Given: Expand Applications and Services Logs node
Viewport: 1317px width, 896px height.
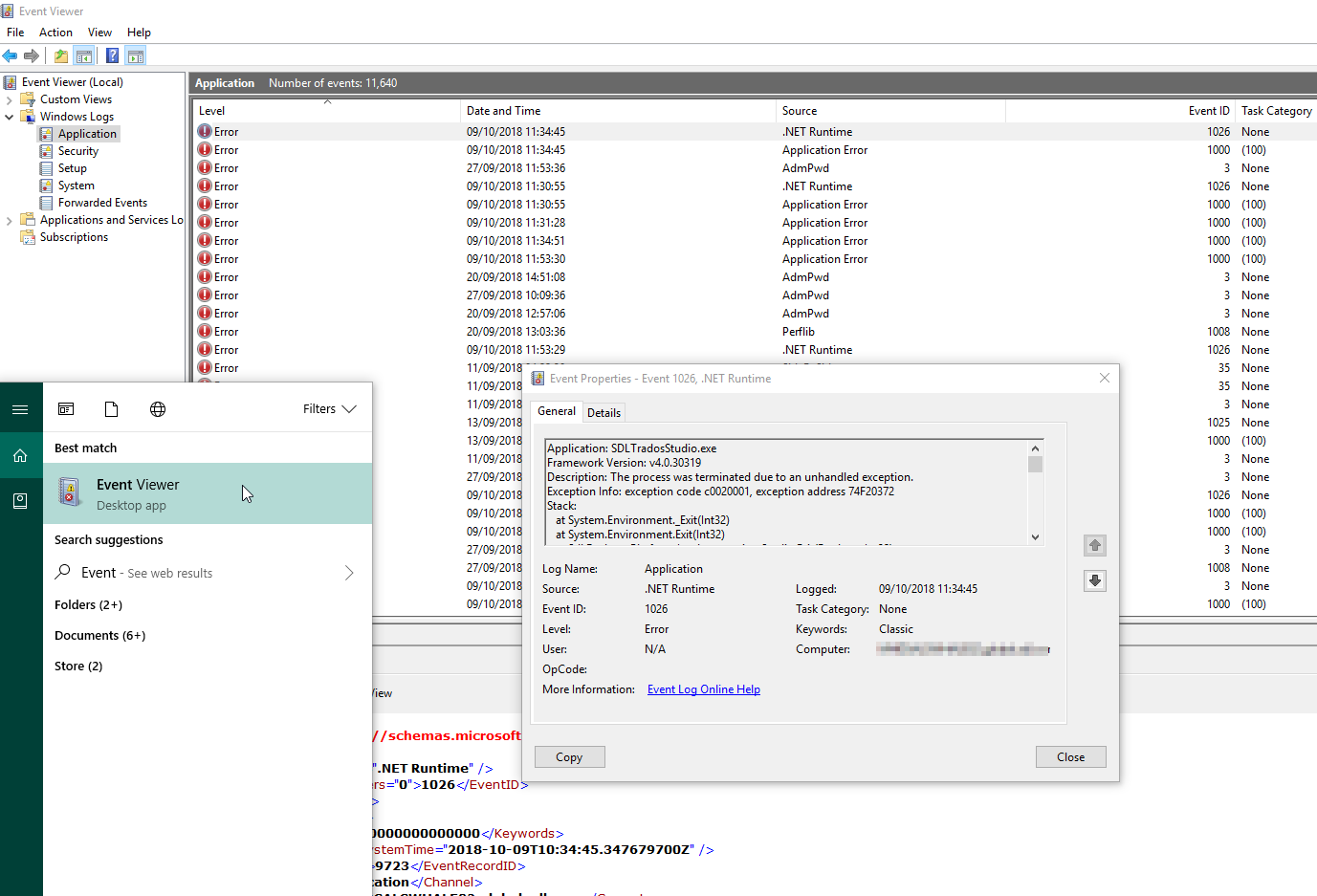Looking at the screenshot, I should click(10, 220).
